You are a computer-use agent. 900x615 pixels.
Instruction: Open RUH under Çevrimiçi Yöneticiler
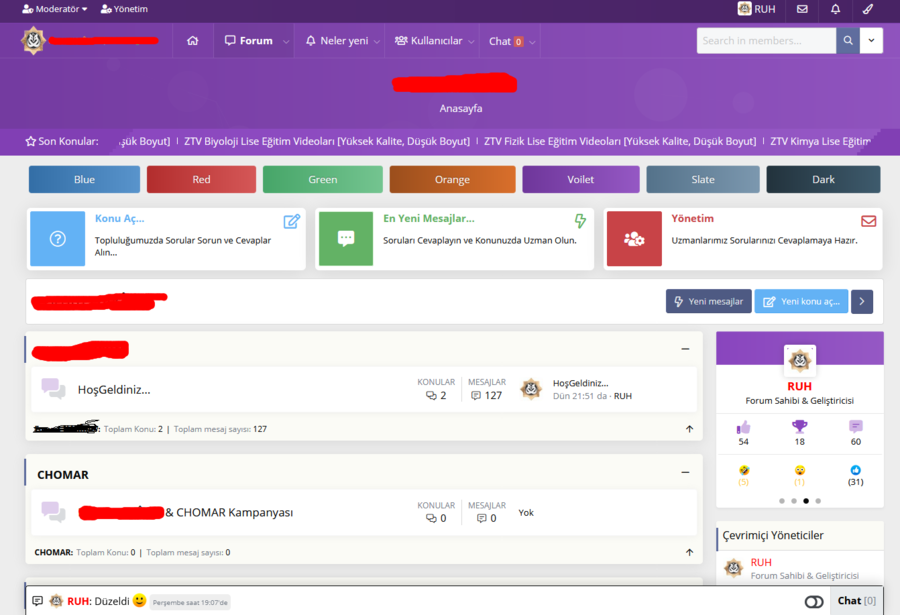(x=761, y=562)
